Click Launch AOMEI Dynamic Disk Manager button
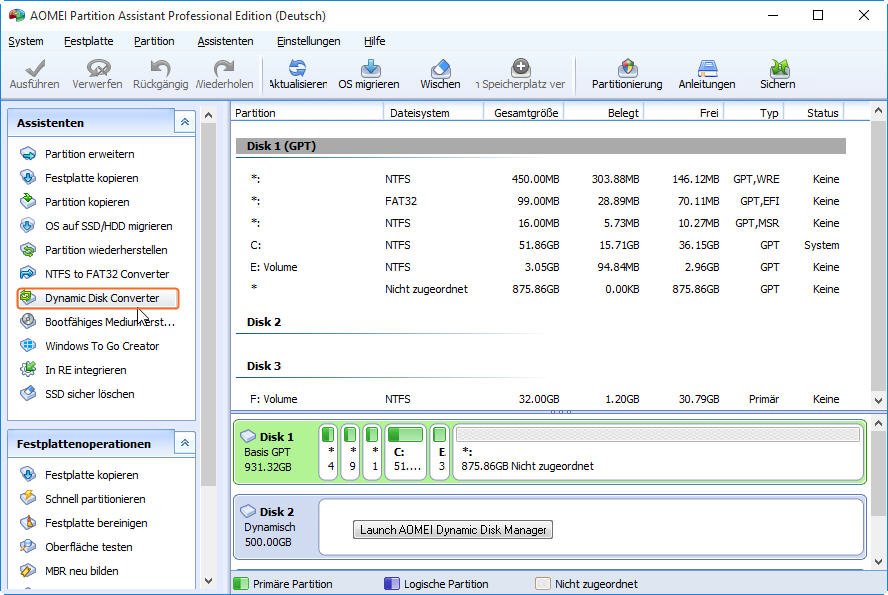The image size is (888, 595). pyautogui.click(x=453, y=530)
